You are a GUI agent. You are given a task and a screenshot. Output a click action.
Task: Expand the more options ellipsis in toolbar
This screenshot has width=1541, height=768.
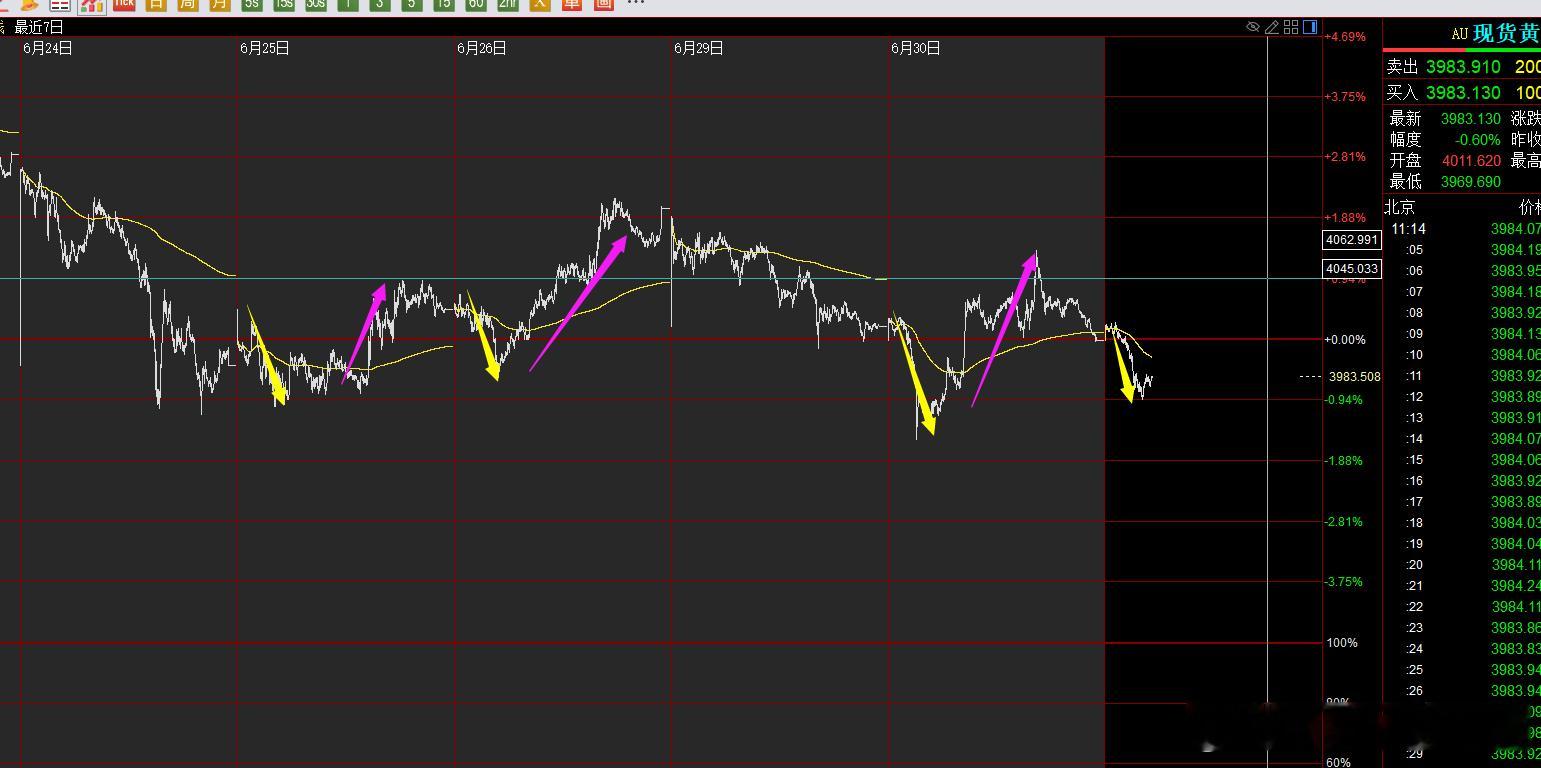coord(635,3)
